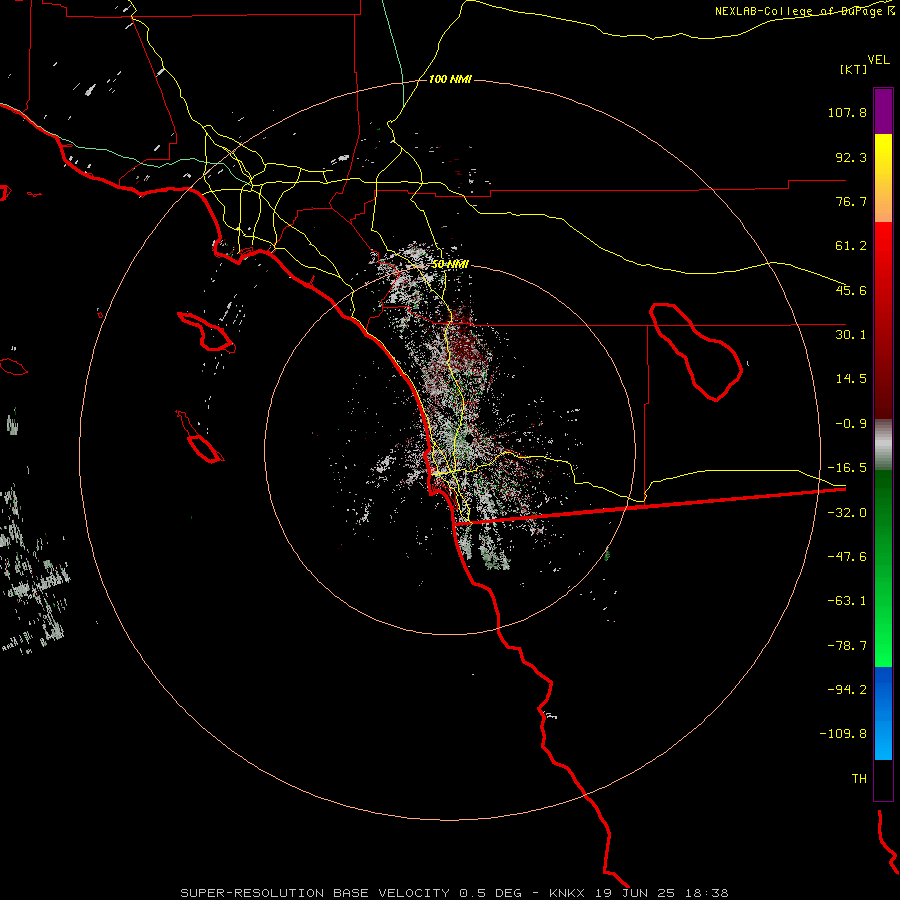The height and width of the screenshot is (900, 900).
Task: Select the 14.5 velocity scale label
Action: pyautogui.click(x=851, y=379)
